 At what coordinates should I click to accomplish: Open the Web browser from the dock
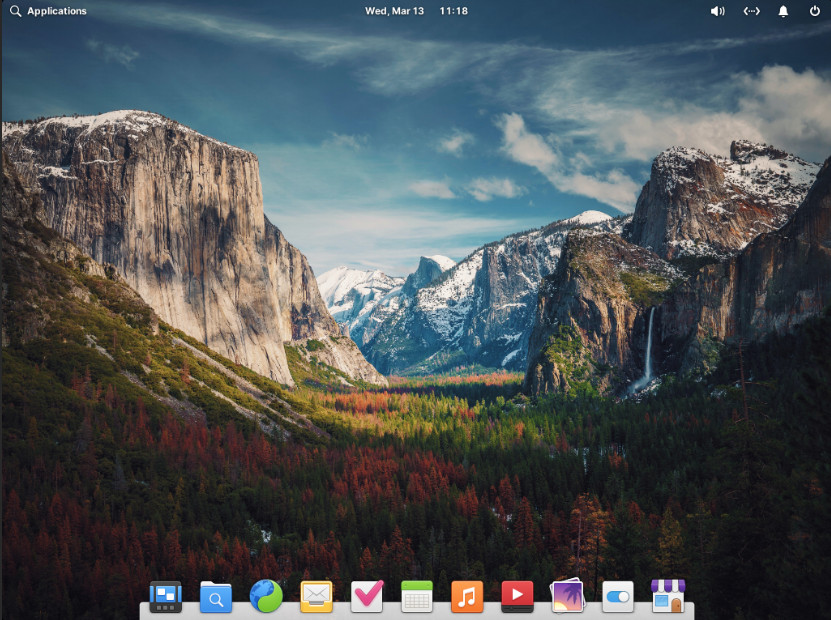tap(266, 596)
